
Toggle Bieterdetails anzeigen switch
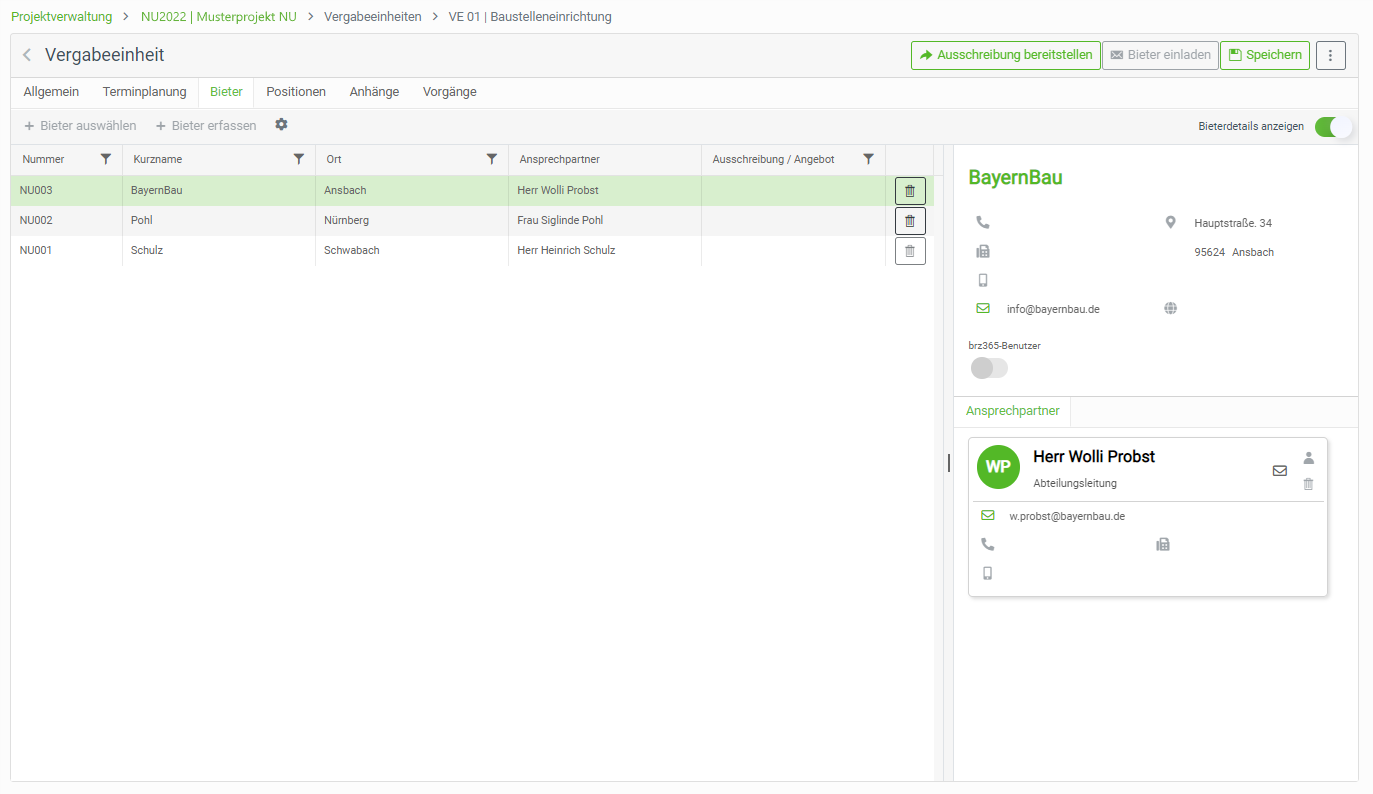click(1333, 127)
